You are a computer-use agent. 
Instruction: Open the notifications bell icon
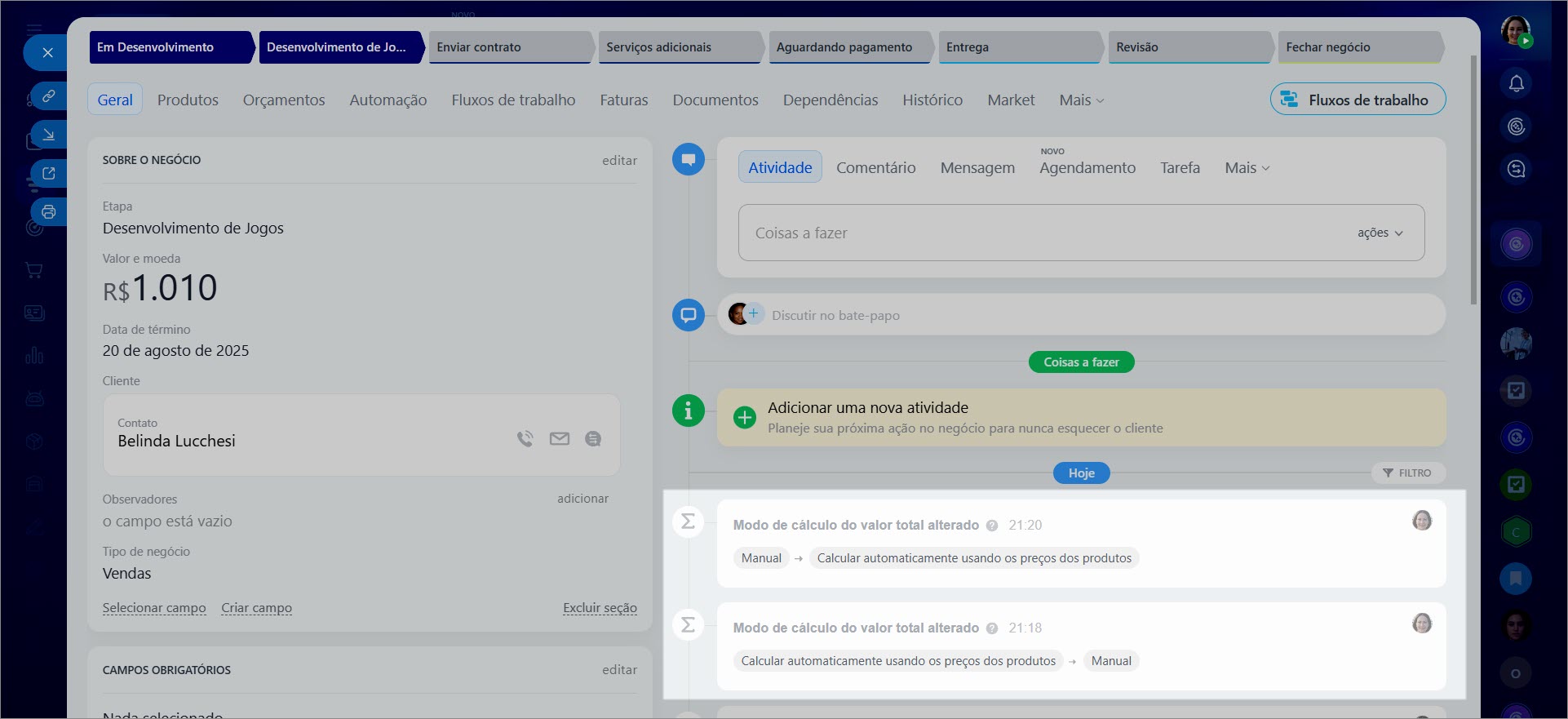pyautogui.click(x=1516, y=84)
